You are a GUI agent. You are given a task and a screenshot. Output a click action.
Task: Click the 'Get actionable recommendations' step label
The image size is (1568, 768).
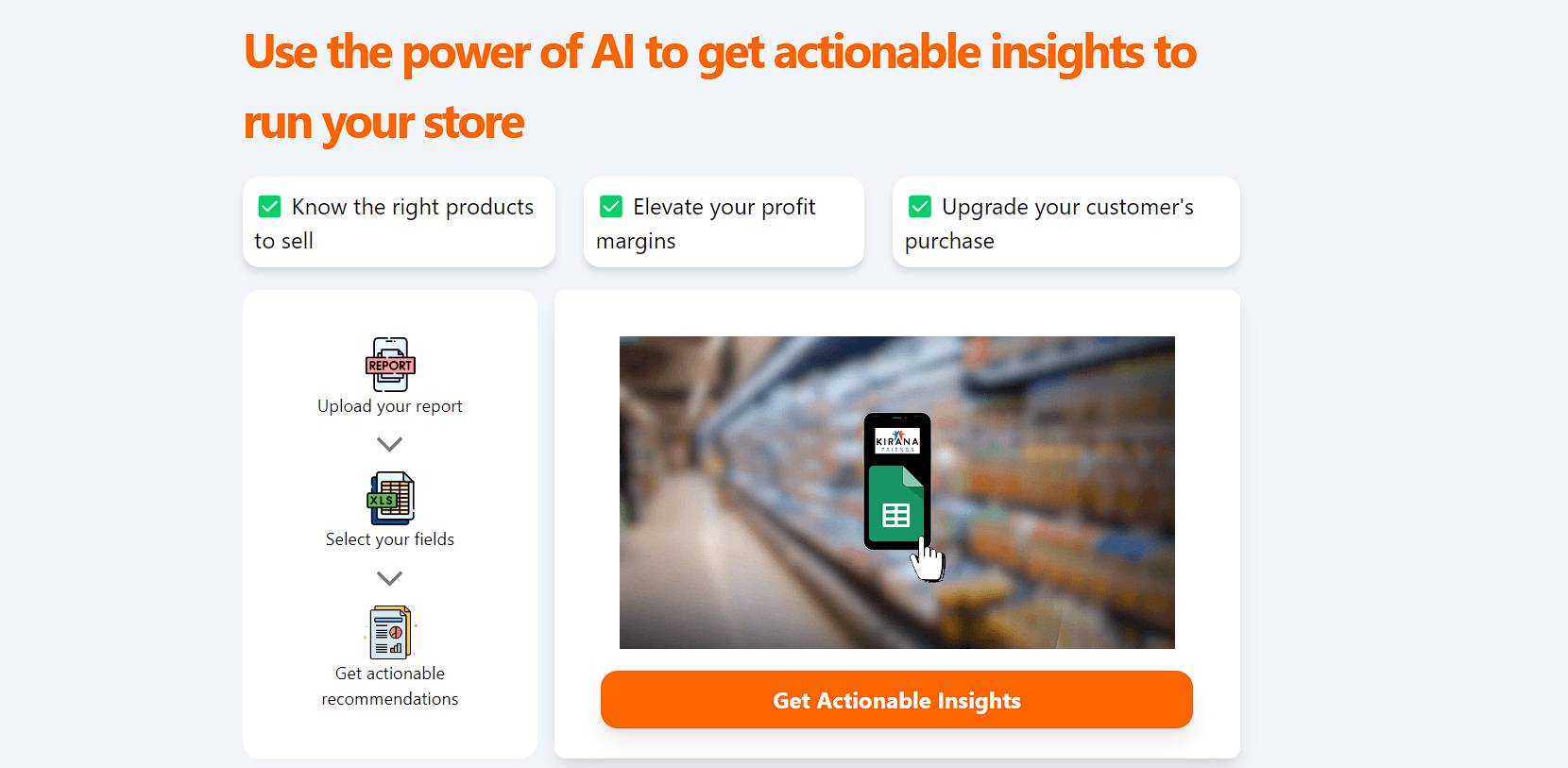click(x=390, y=686)
